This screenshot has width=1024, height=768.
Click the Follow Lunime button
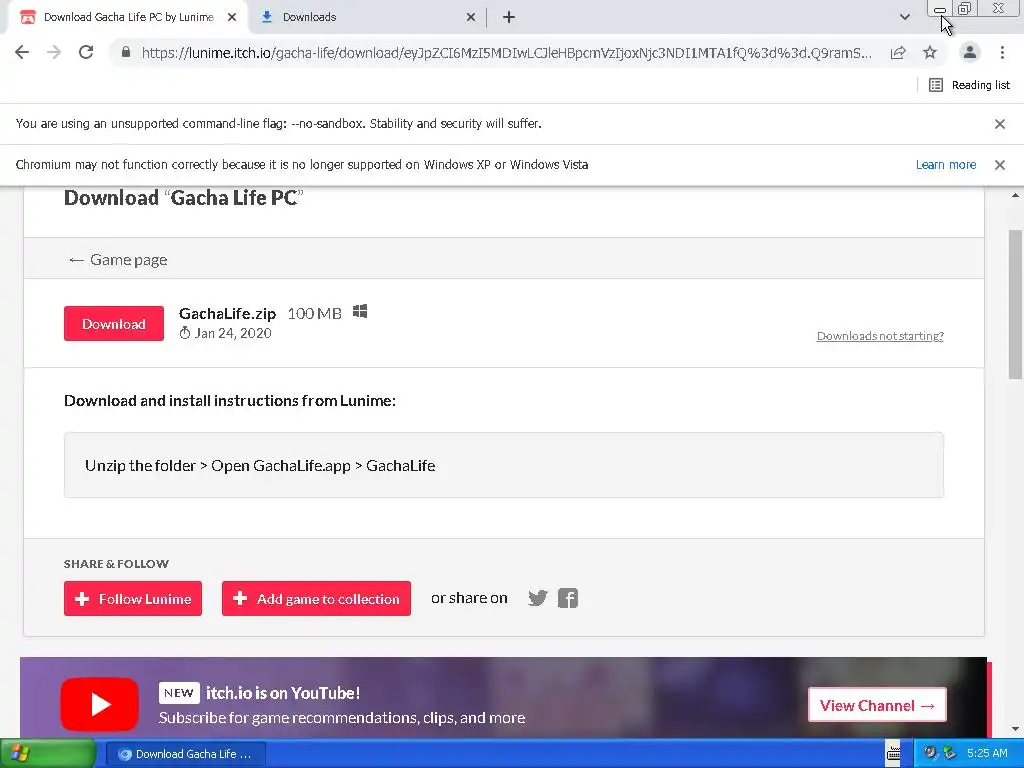point(133,598)
